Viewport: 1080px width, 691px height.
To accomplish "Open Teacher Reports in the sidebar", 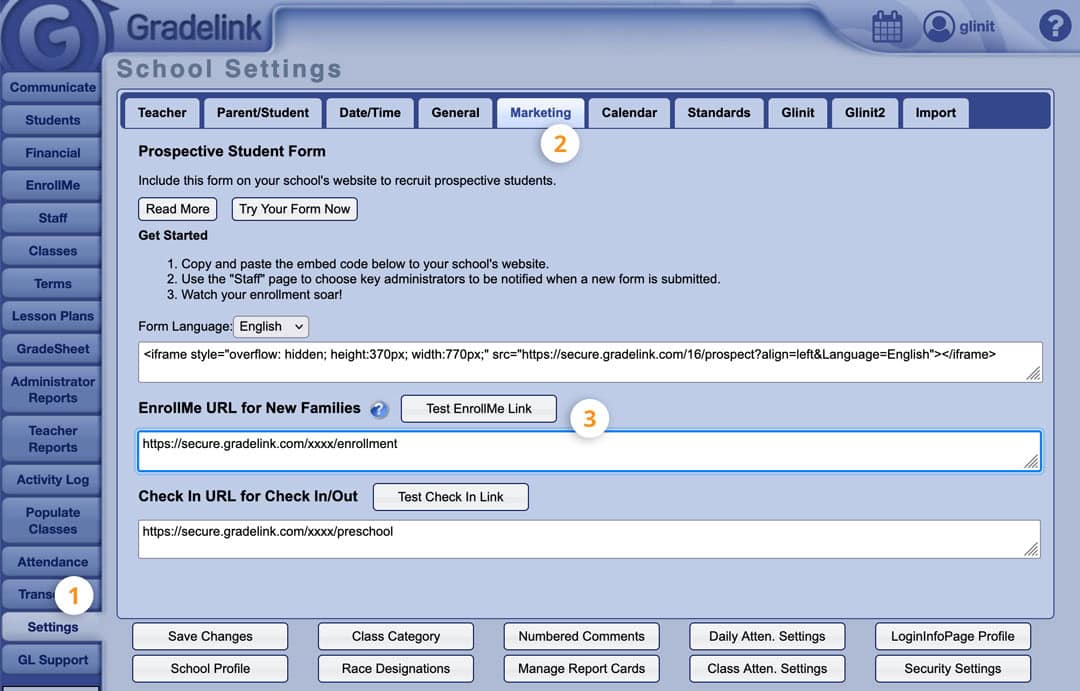I will 52,439.
